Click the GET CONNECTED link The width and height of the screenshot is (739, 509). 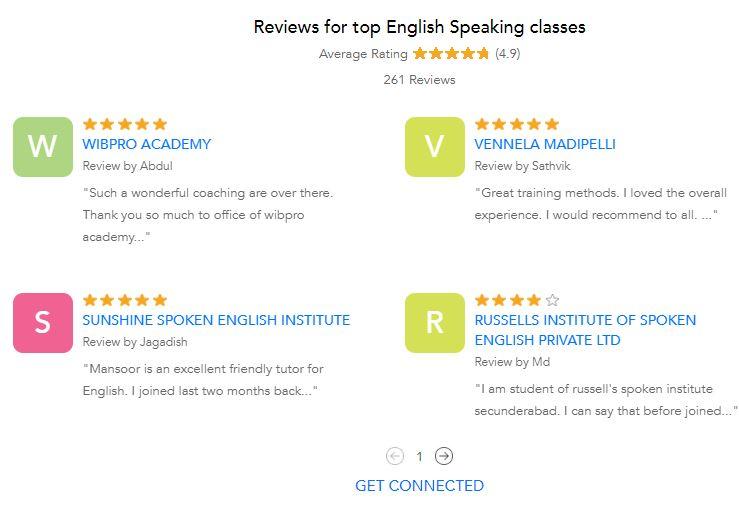pos(419,486)
